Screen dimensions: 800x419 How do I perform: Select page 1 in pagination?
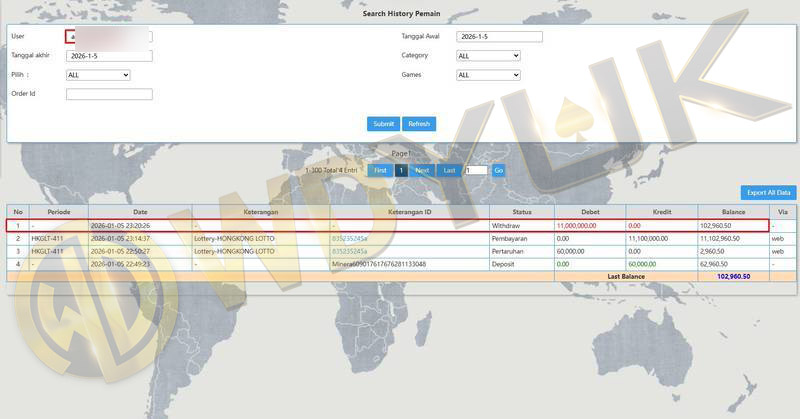point(401,171)
